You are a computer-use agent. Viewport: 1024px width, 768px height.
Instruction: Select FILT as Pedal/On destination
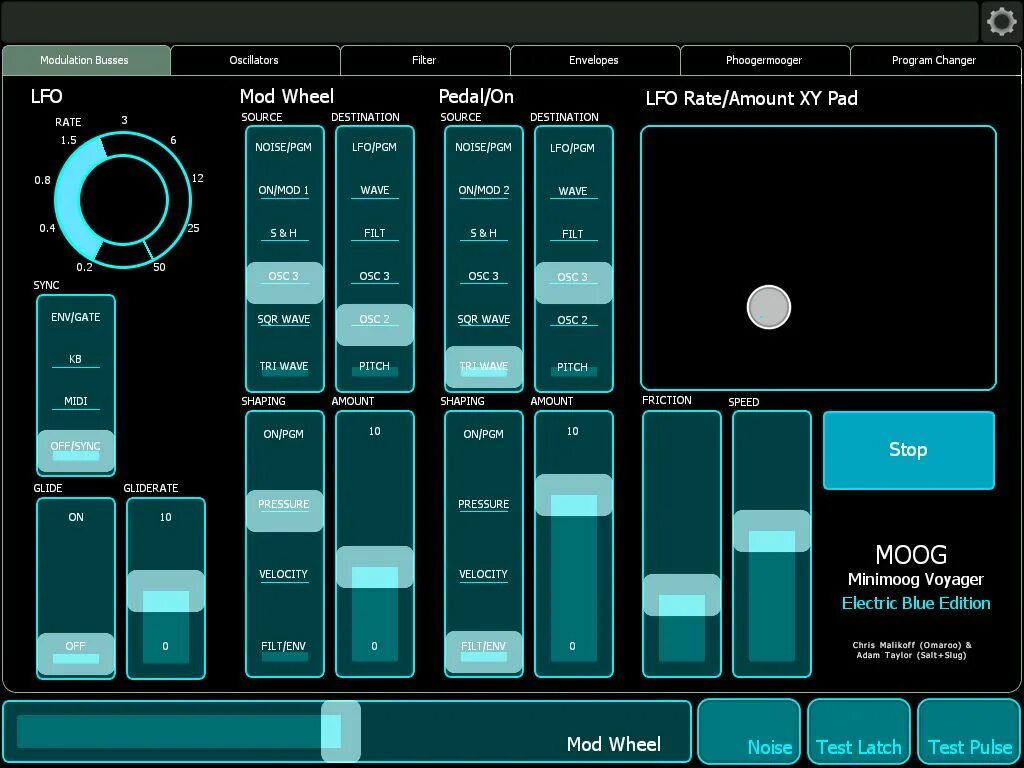tap(573, 234)
